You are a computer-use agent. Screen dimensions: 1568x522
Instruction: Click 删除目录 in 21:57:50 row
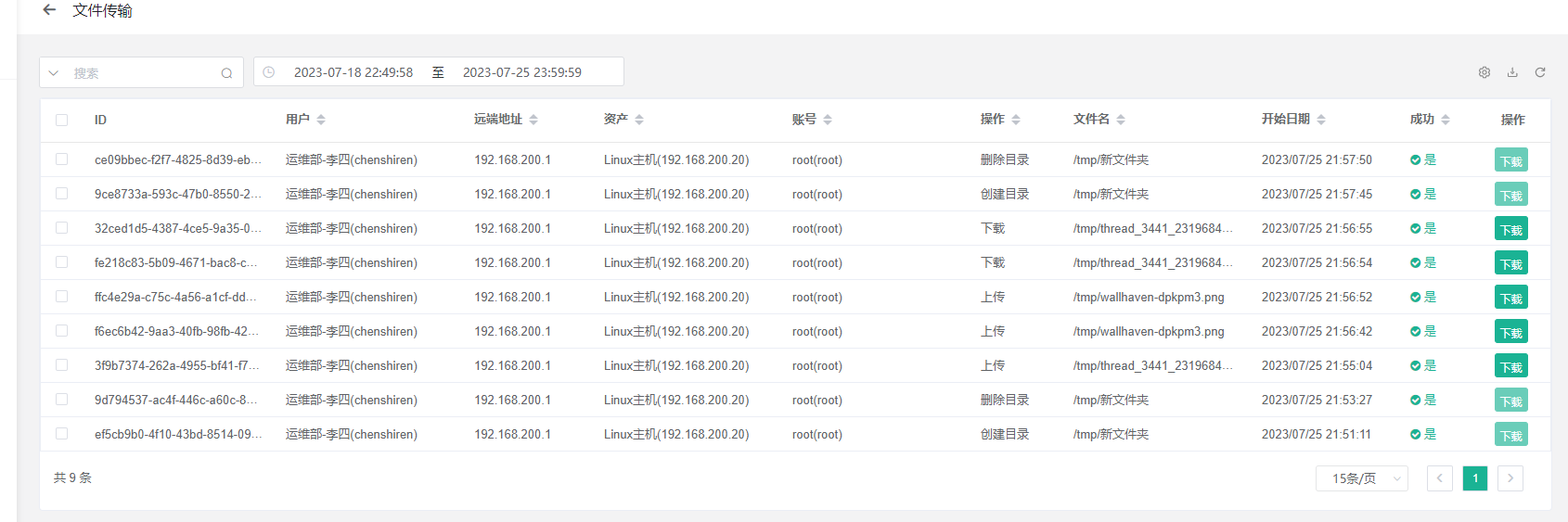tap(1005, 159)
